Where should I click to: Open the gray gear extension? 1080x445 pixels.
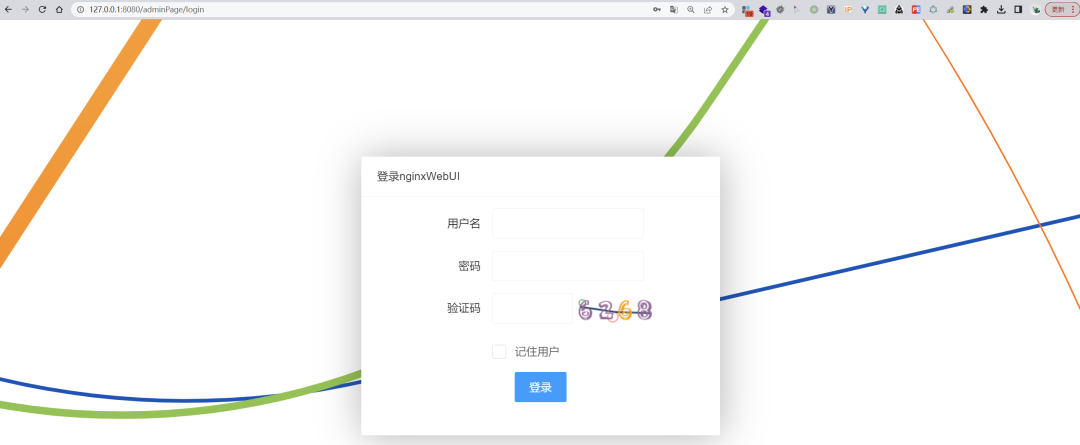click(780, 10)
